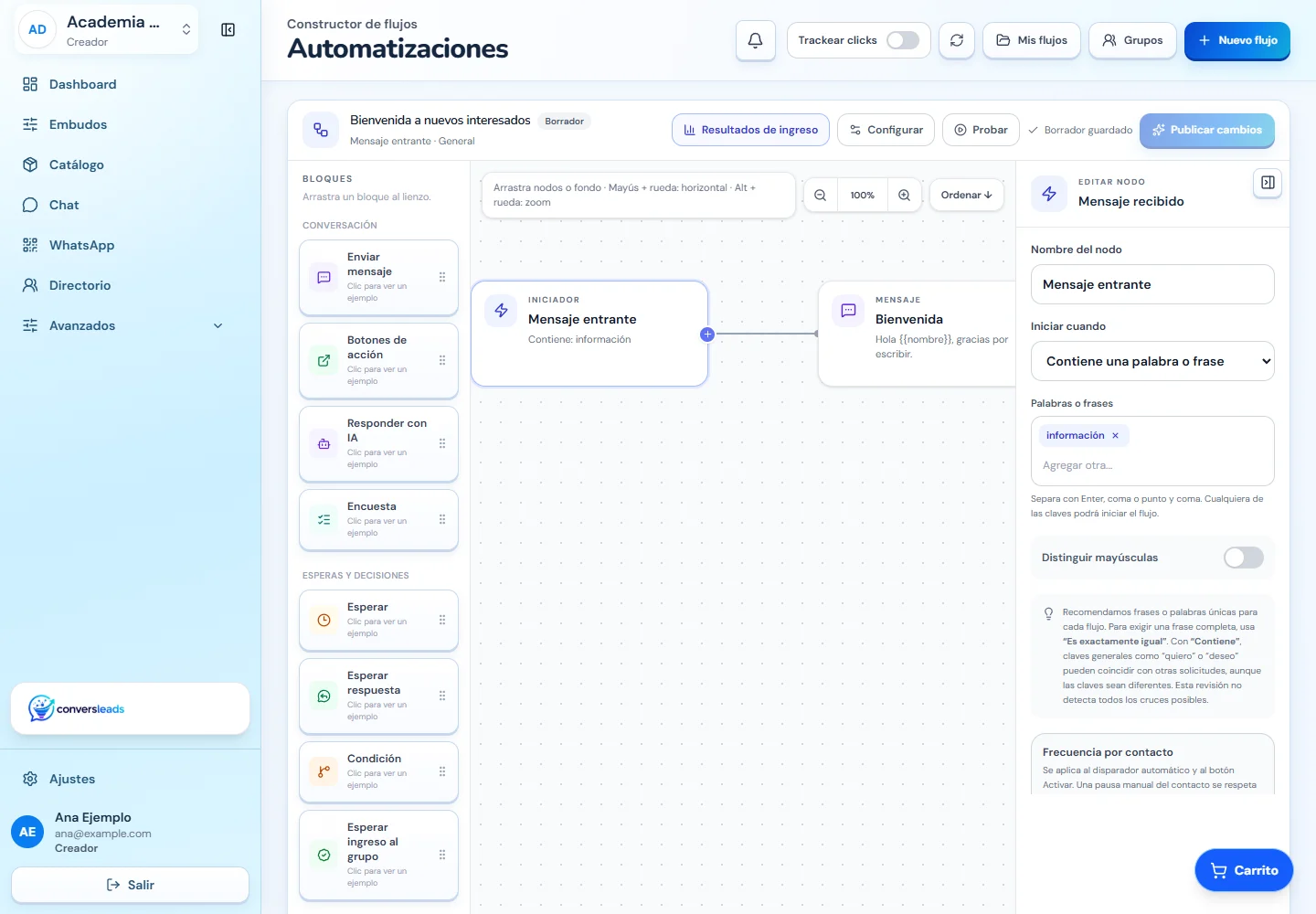The image size is (1316, 914).
Task: Open the Configurar button
Action: click(886, 130)
